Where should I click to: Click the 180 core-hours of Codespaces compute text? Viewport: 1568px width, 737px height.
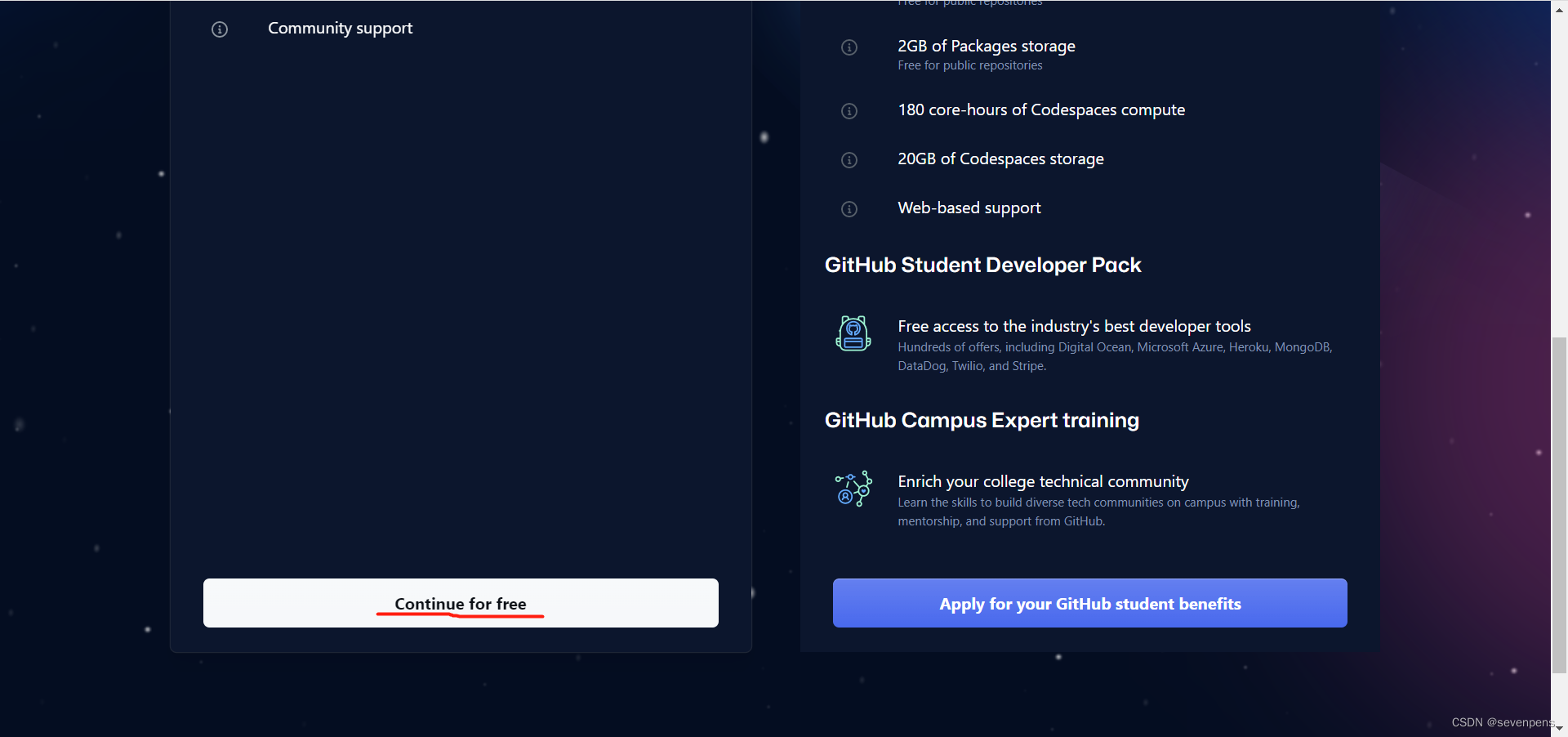tap(1040, 110)
